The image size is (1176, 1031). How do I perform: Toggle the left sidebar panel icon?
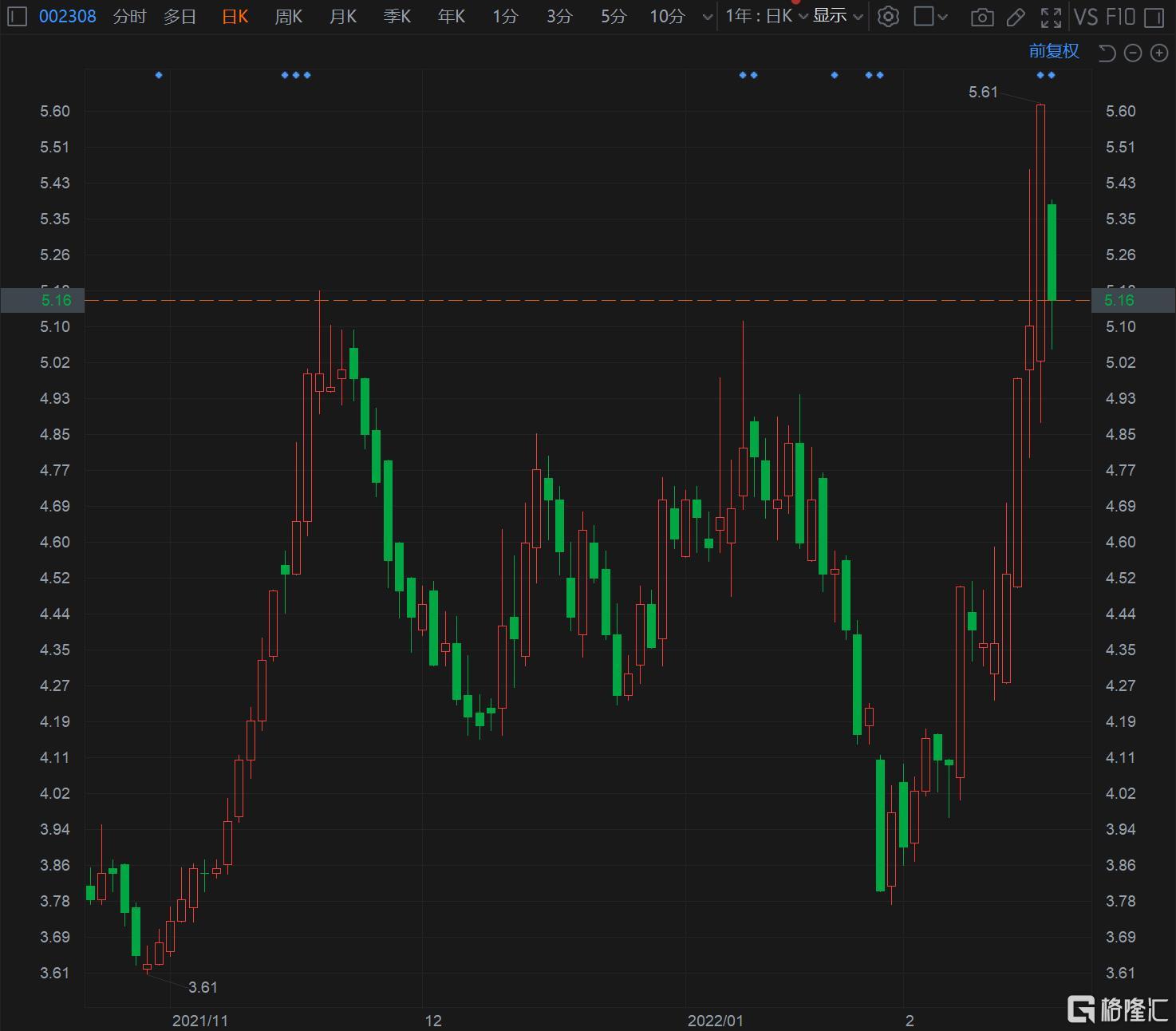pyautogui.click(x=17, y=17)
